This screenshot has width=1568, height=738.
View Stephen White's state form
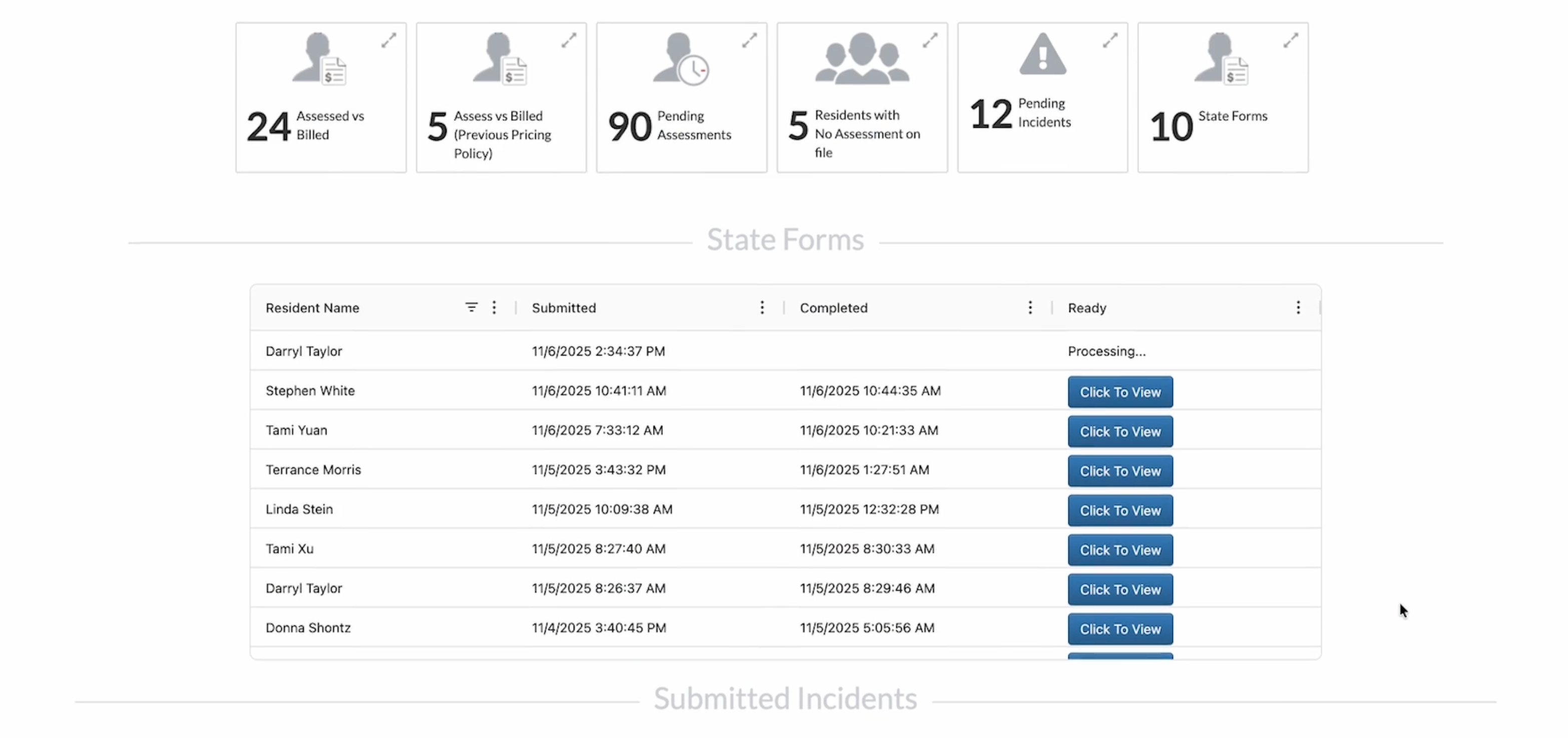coord(1119,392)
